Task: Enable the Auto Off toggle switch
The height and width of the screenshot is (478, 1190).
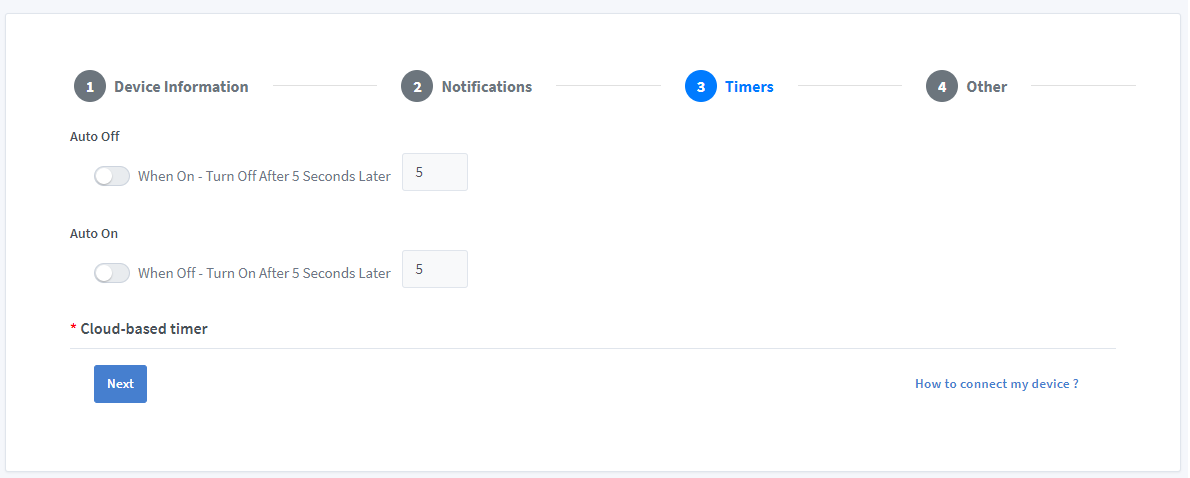Action: pos(112,176)
